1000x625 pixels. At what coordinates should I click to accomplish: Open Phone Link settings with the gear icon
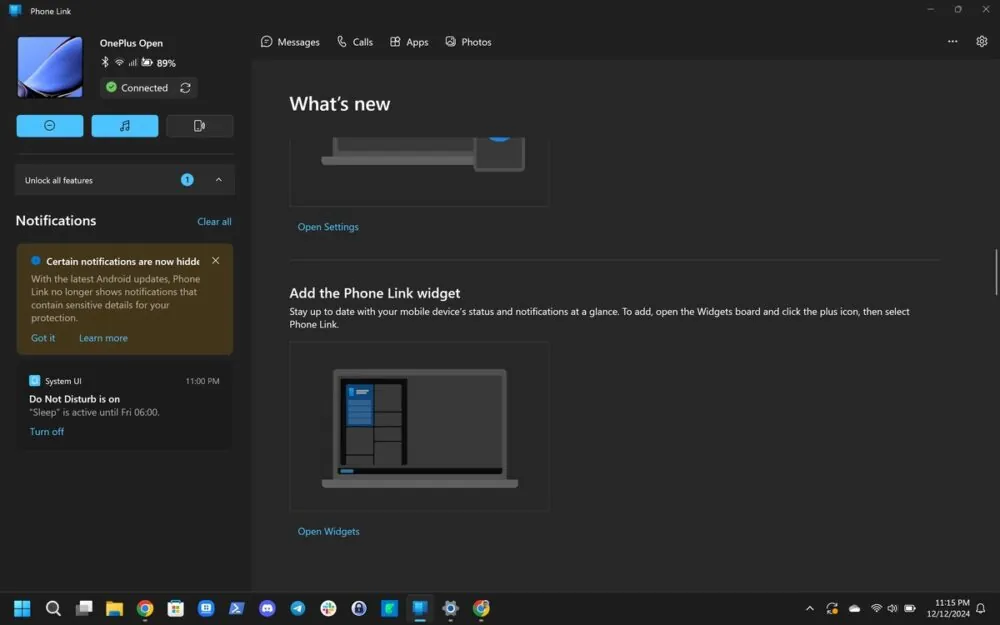981,41
